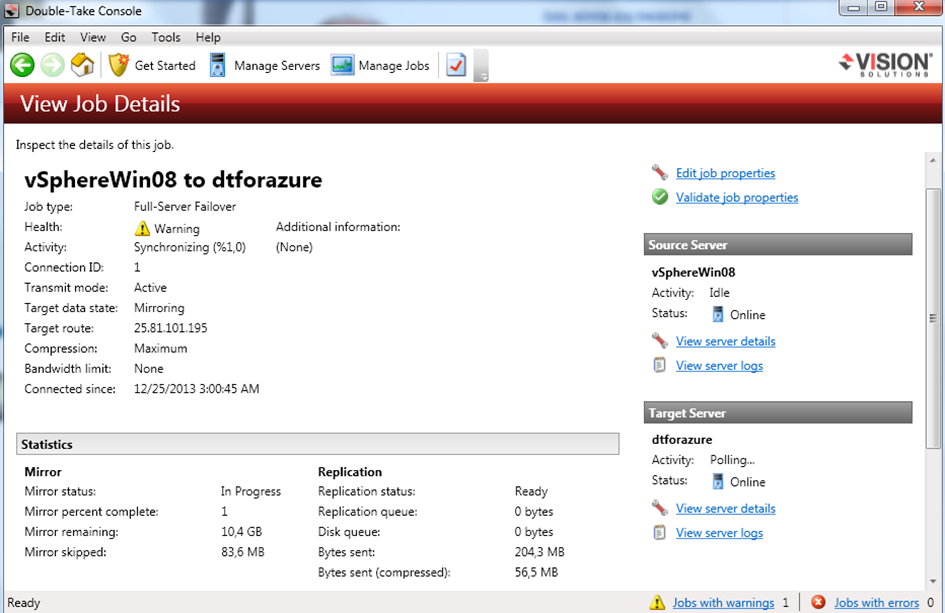Click the wrench icon under Target Server
The width and height of the screenshot is (945, 613).
point(660,508)
